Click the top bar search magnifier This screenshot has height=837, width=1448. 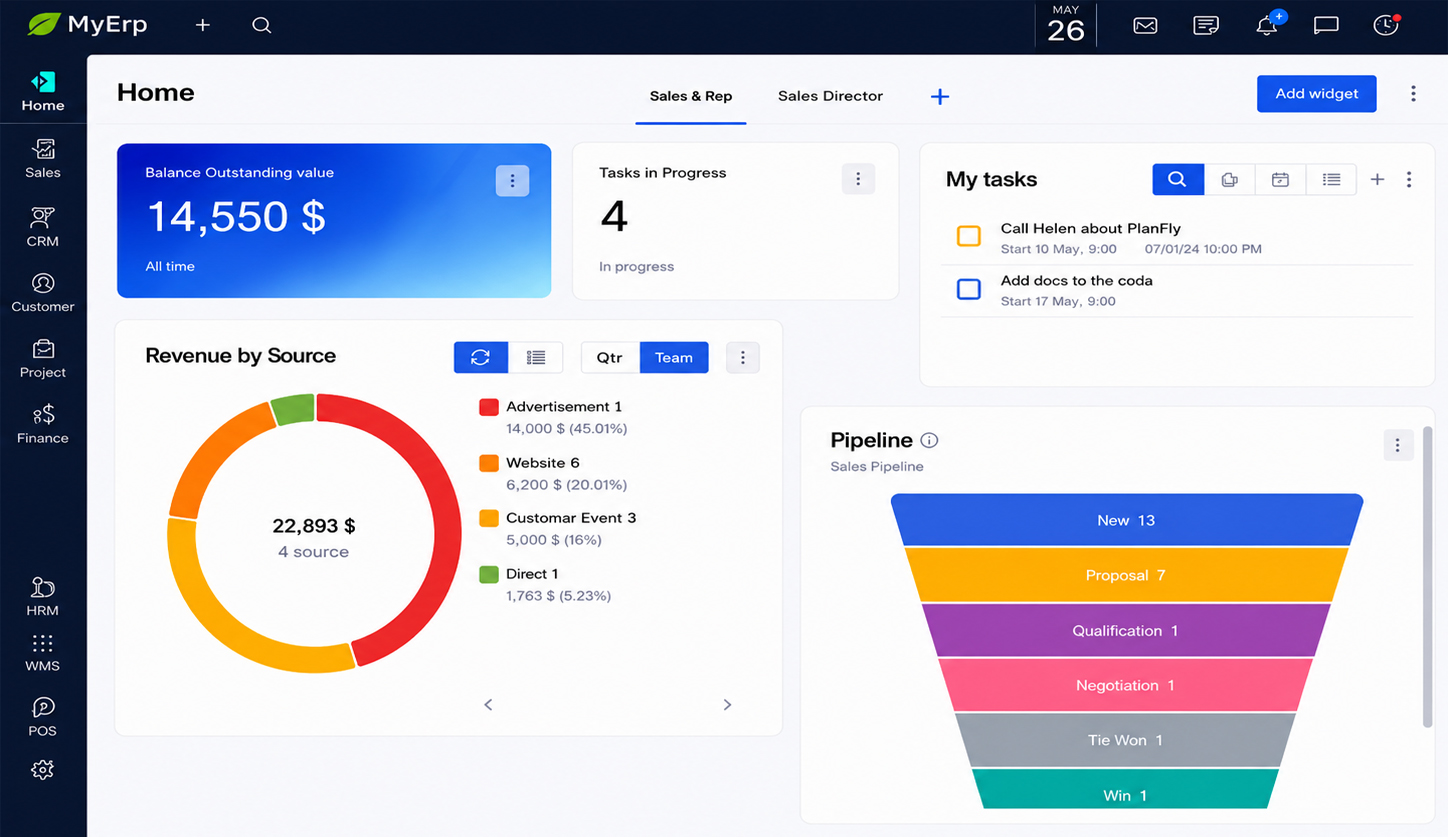click(x=262, y=25)
